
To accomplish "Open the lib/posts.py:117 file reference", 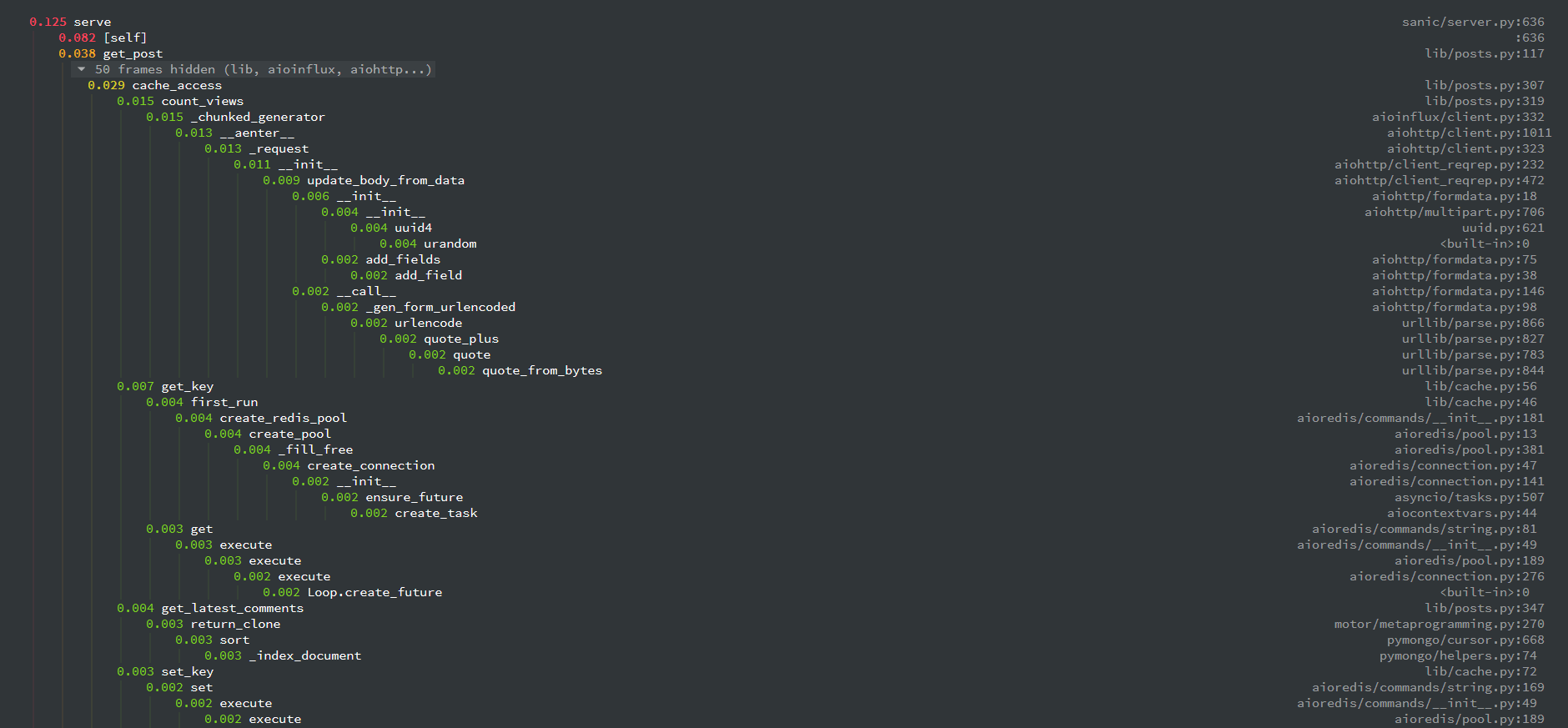I will click(1484, 53).
